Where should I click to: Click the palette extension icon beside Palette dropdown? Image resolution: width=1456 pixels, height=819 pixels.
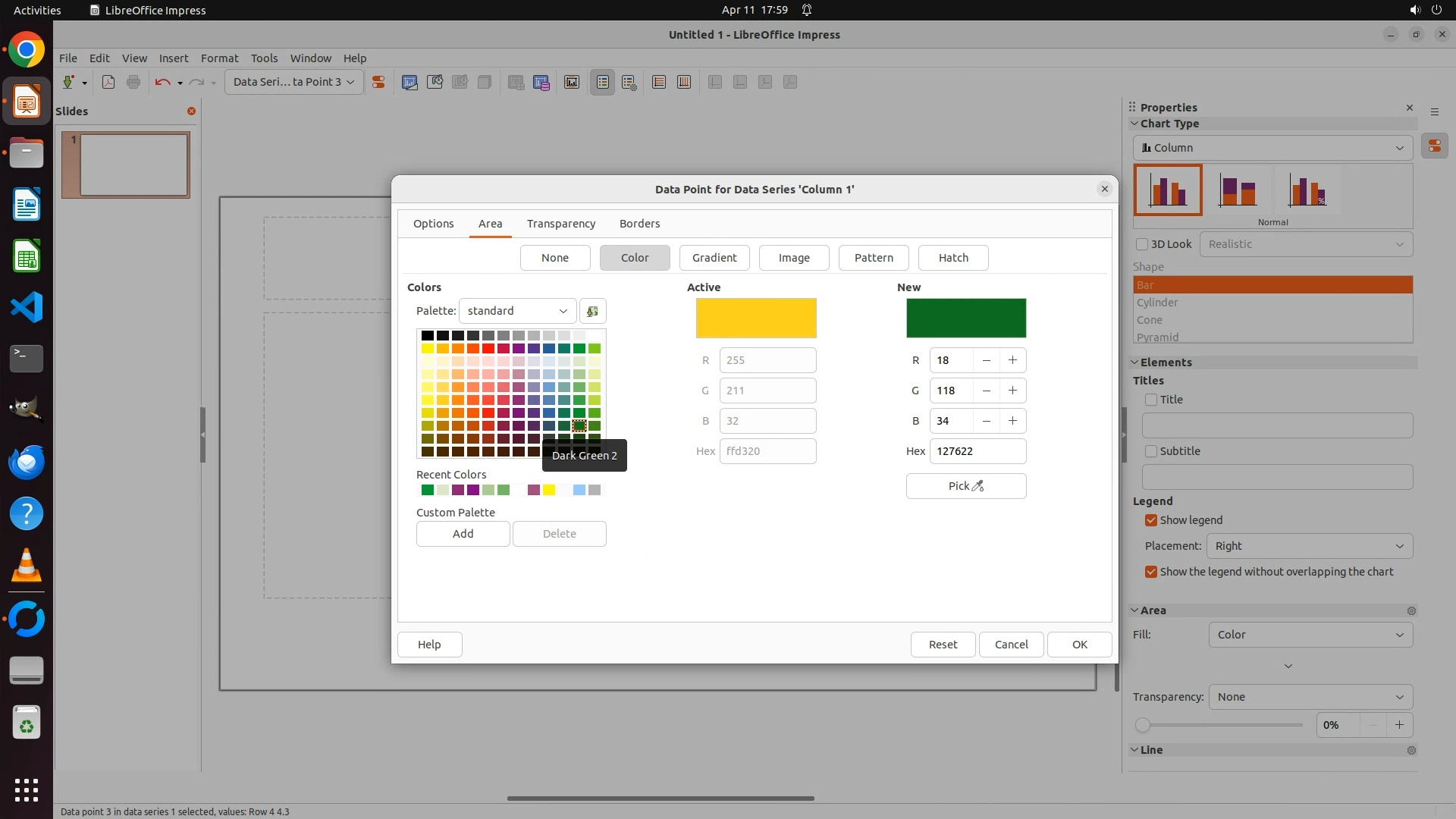click(592, 311)
